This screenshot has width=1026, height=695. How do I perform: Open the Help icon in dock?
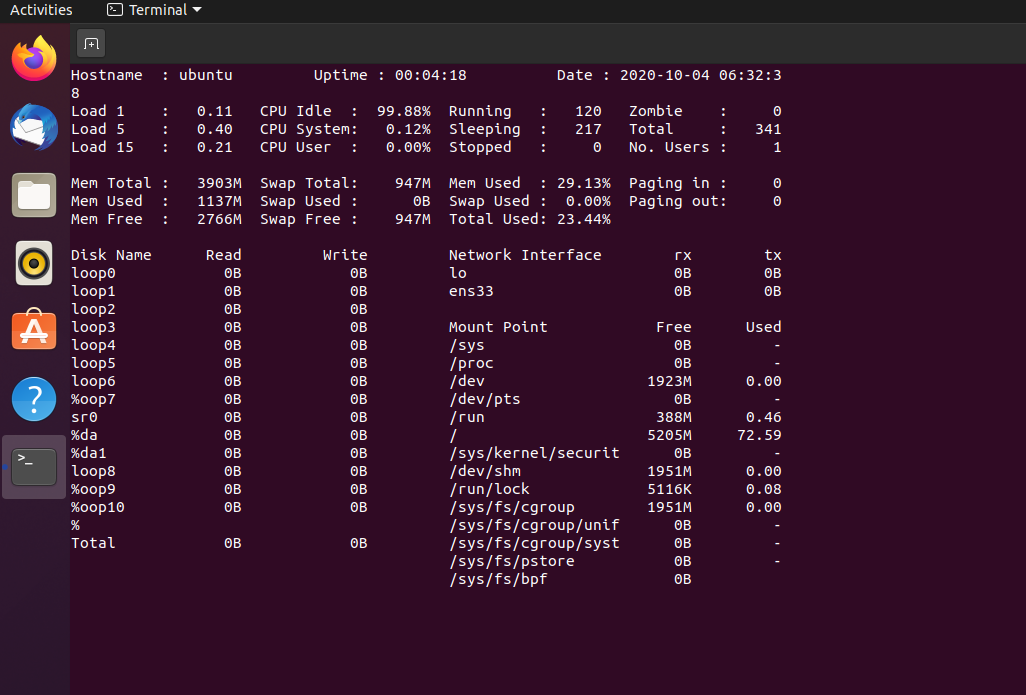[x=34, y=399]
